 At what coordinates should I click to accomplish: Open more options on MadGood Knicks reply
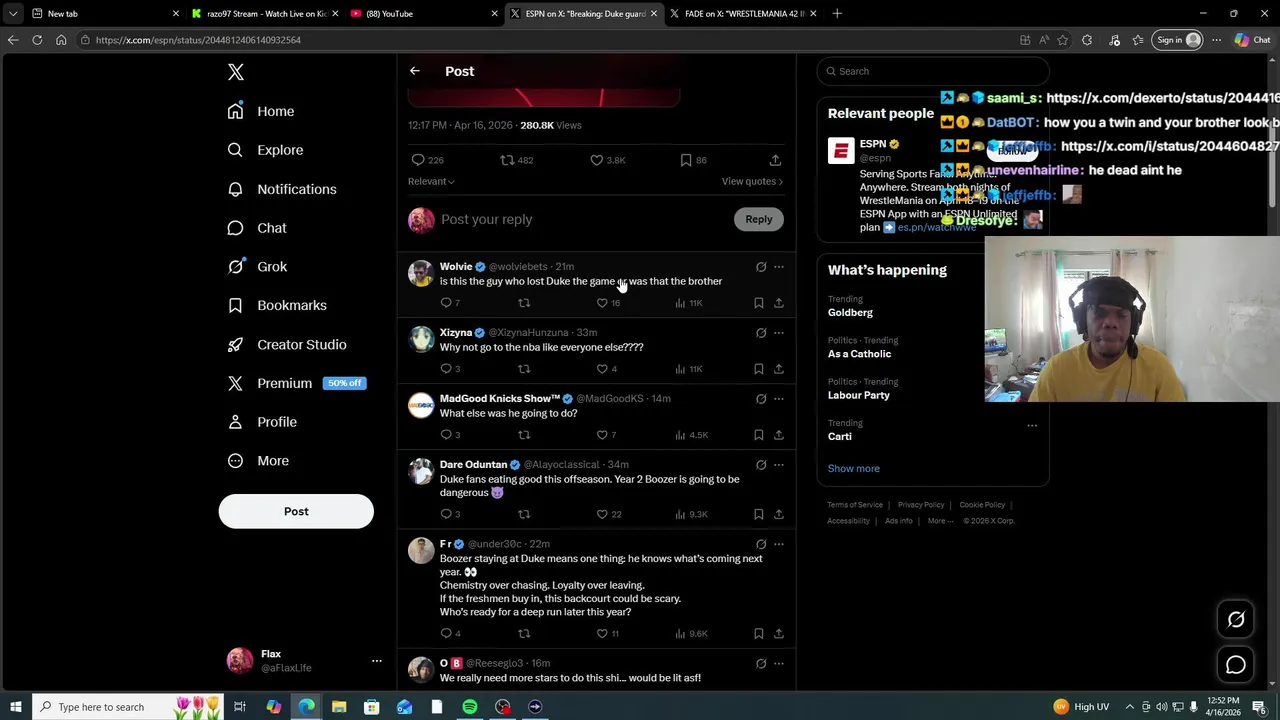[x=779, y=399]
